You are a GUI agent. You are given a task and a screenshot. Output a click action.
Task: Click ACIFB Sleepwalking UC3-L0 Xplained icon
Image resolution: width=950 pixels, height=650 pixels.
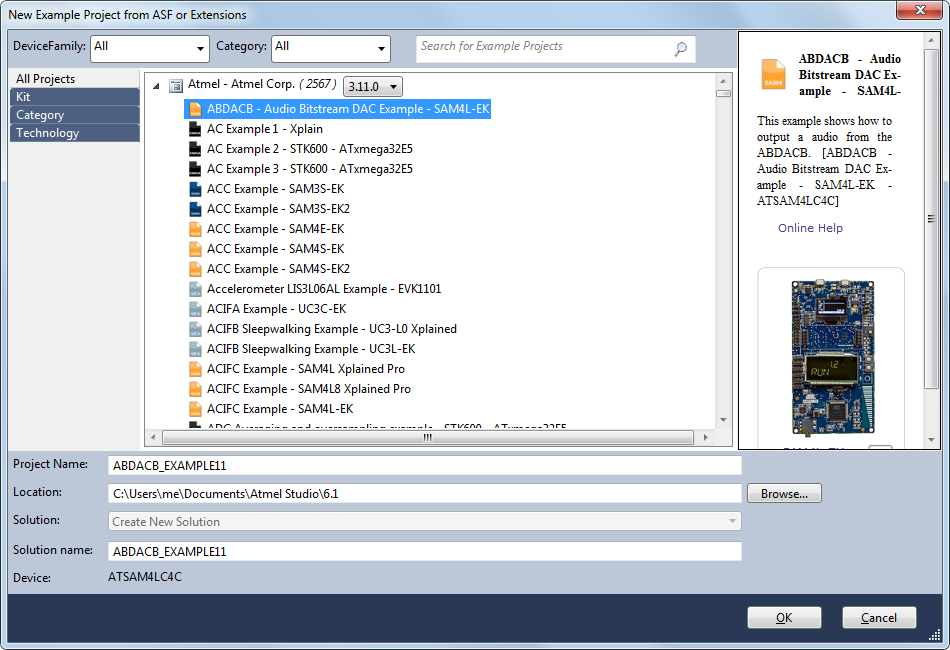[x=195, y=329]
